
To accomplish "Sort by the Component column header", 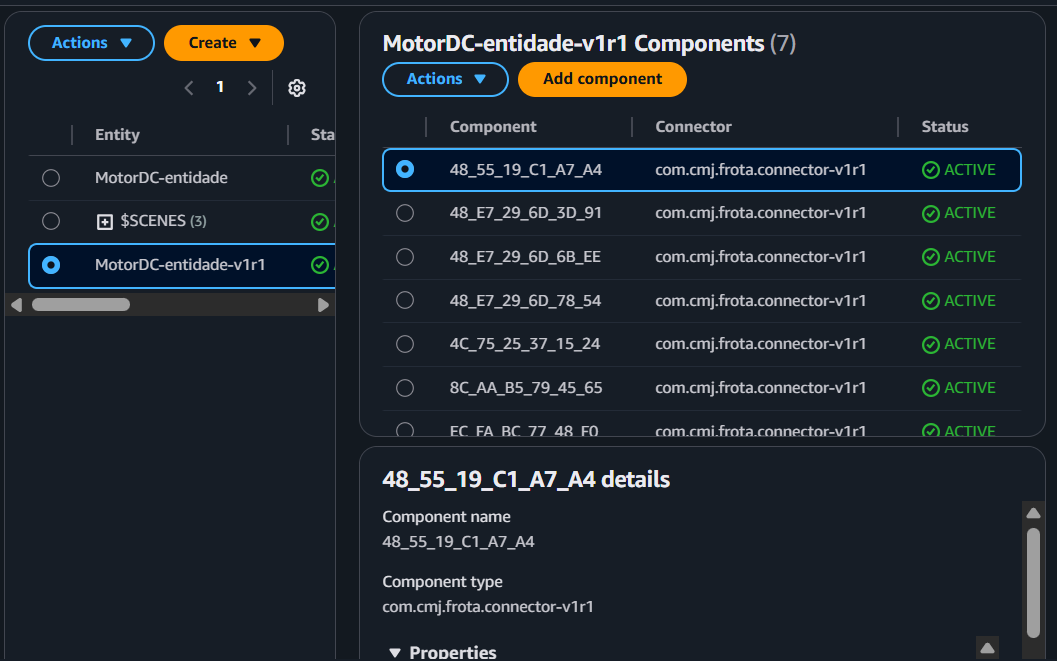I will (x=493, y=127).
